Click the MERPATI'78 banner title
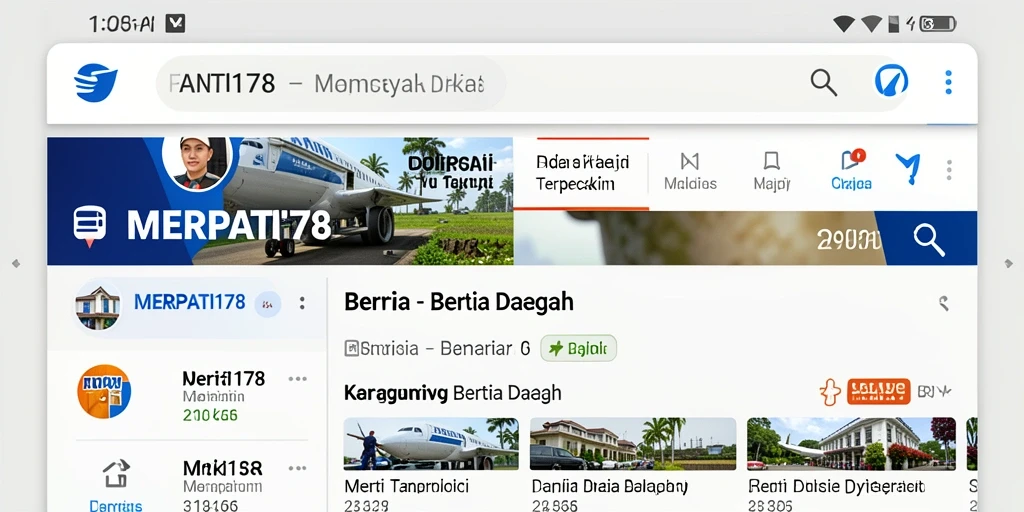 click(x=229, y=226)
